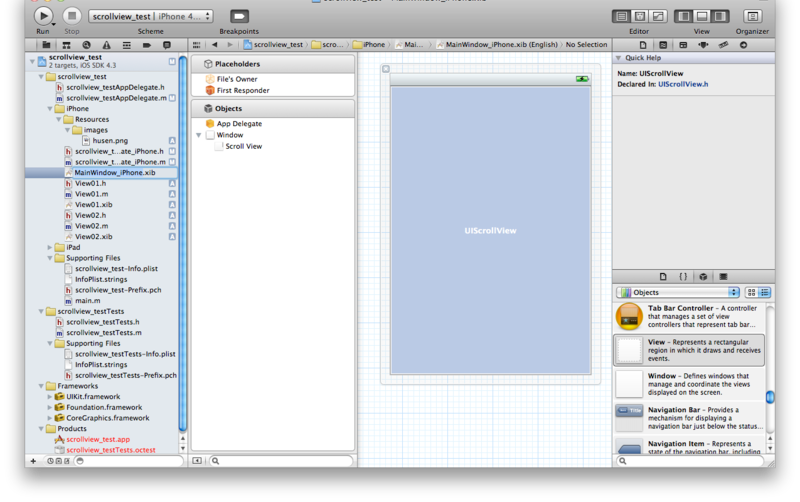This screenshot has width=800, height=502.
Task: Select Scroll View in document outline
Action: 243,146
